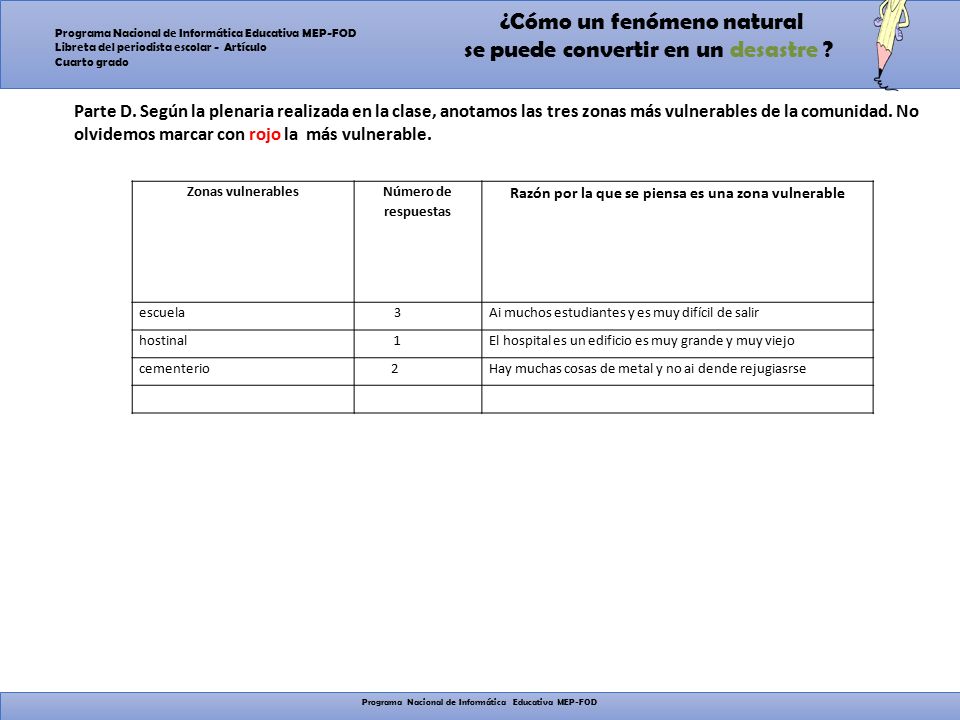960x720 pixels.
Task: Select 'El hospital es un edificio' reason text
Action: tap(642, 341)
